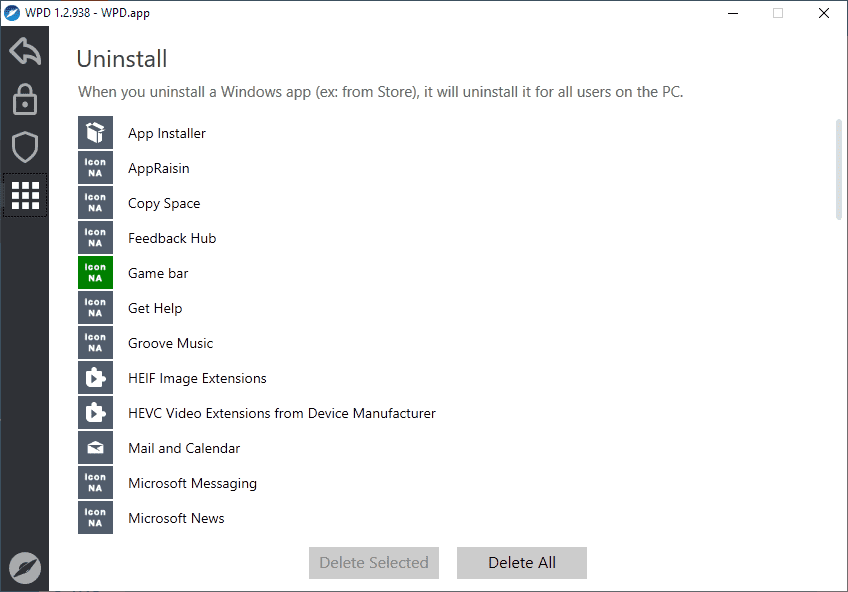Screen dimensions: 848x592
Task: Pick Get Help from the list
Action: click(x=155, y=308)
